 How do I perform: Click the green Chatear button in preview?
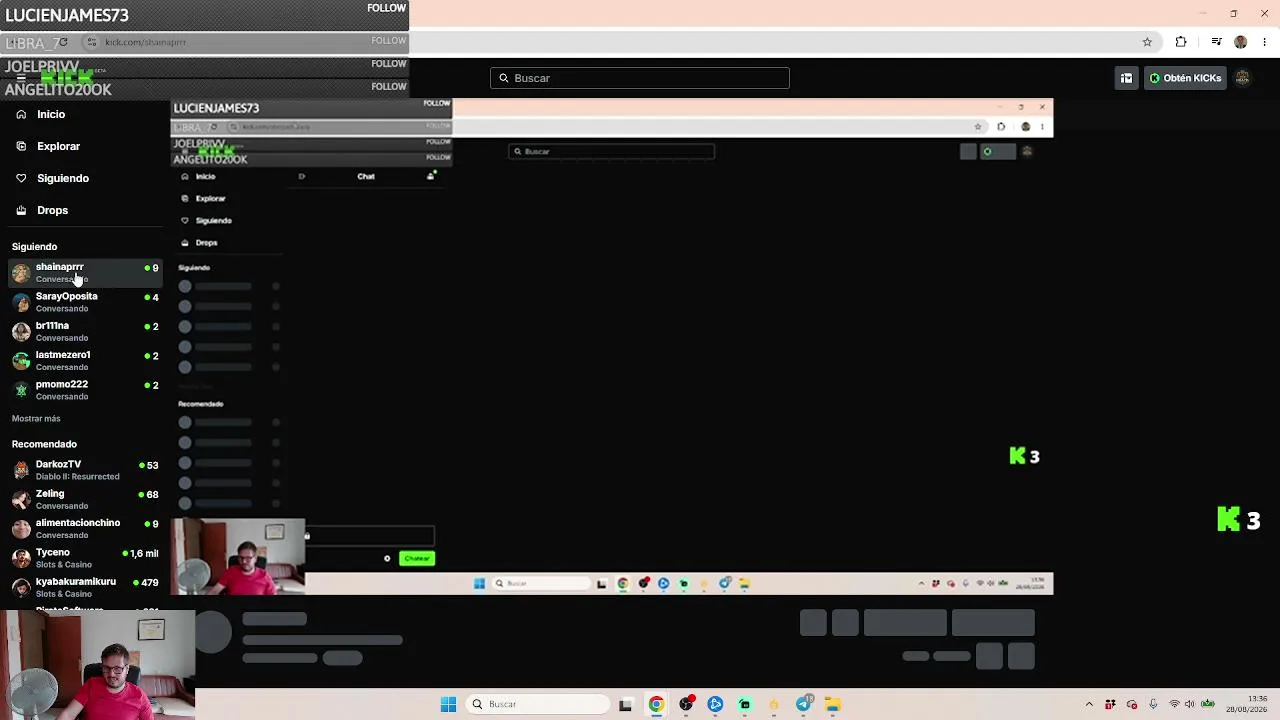click(417, 558)
